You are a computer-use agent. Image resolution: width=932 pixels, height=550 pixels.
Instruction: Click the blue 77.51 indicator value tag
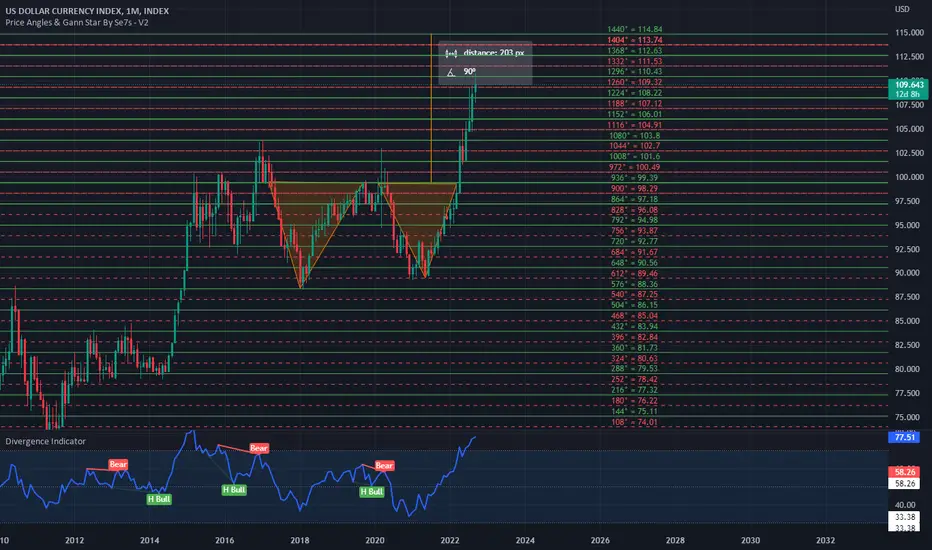tap(904, 437)
